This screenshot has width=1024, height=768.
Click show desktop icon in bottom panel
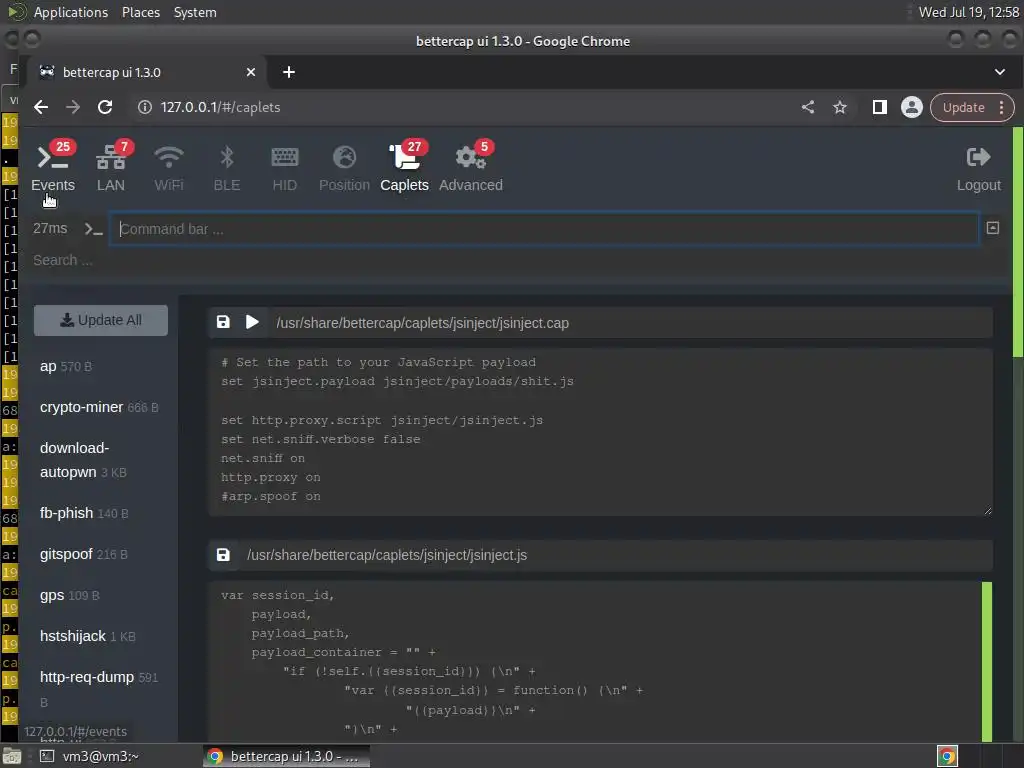point(12,756)
